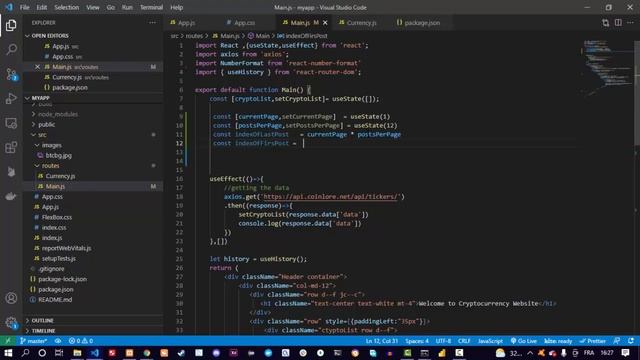Open package-lock.json file
Viewport: 640px width, 360px height.
coord(62,279)
